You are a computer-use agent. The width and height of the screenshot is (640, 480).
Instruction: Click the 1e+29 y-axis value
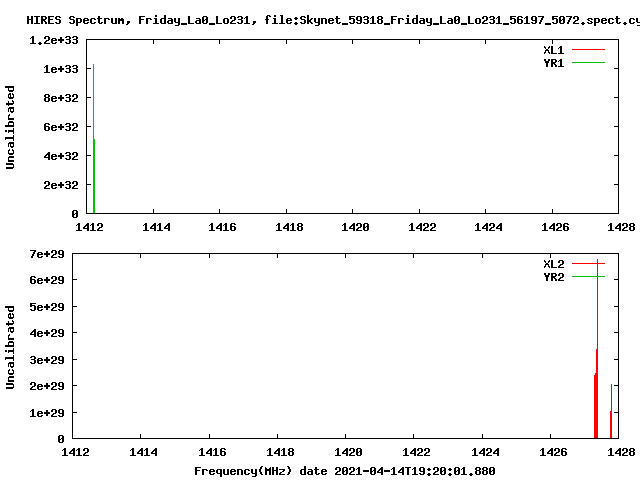(x=47, y=413)
